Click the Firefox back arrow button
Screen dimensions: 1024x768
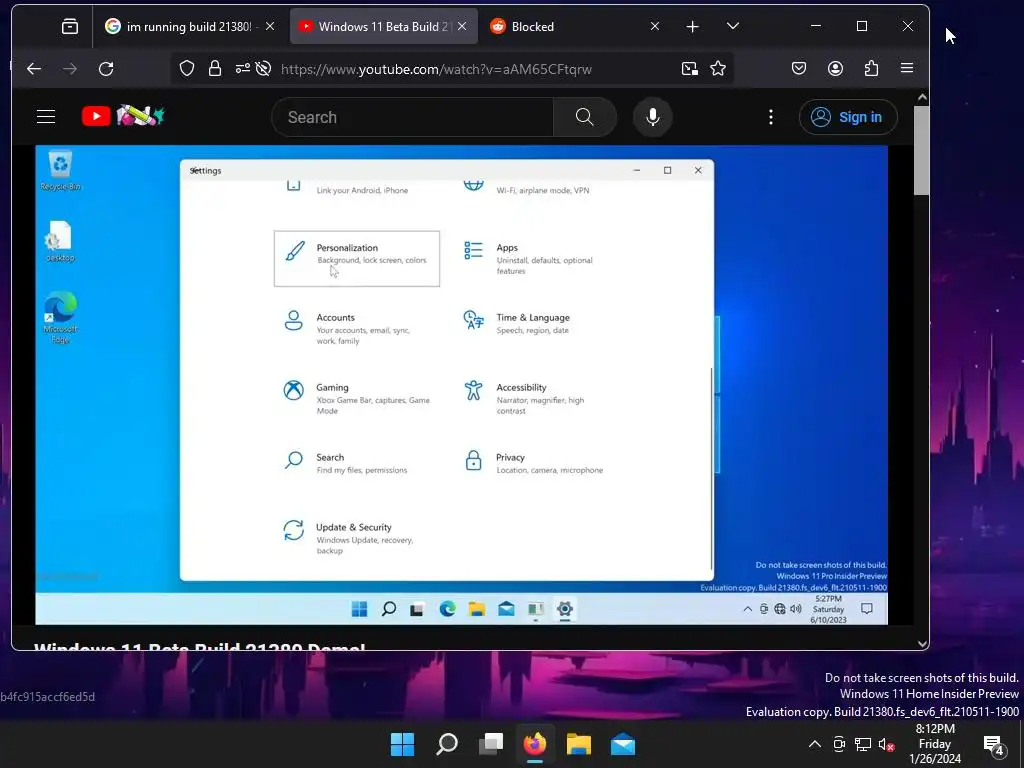(34, 69)
